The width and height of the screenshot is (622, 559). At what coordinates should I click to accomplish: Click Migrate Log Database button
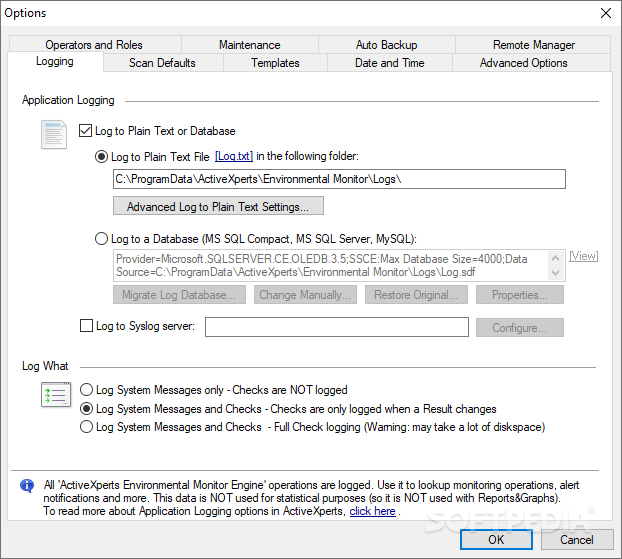point(179,295)
